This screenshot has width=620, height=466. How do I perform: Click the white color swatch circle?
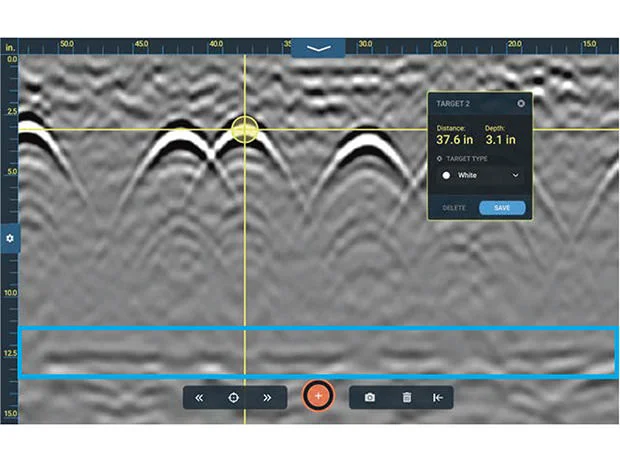pyautogui.click(x=446, y=175)
